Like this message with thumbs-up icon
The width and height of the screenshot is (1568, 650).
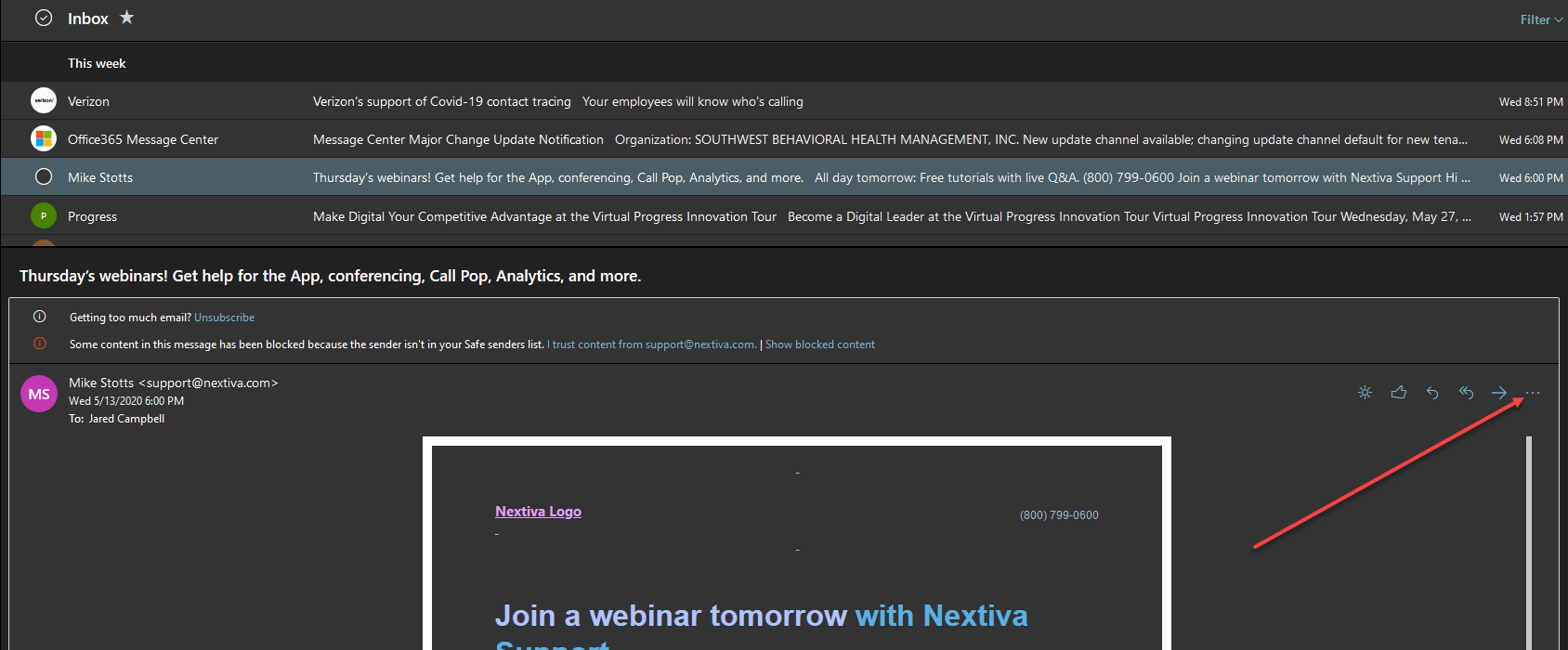coord(1399,393)
